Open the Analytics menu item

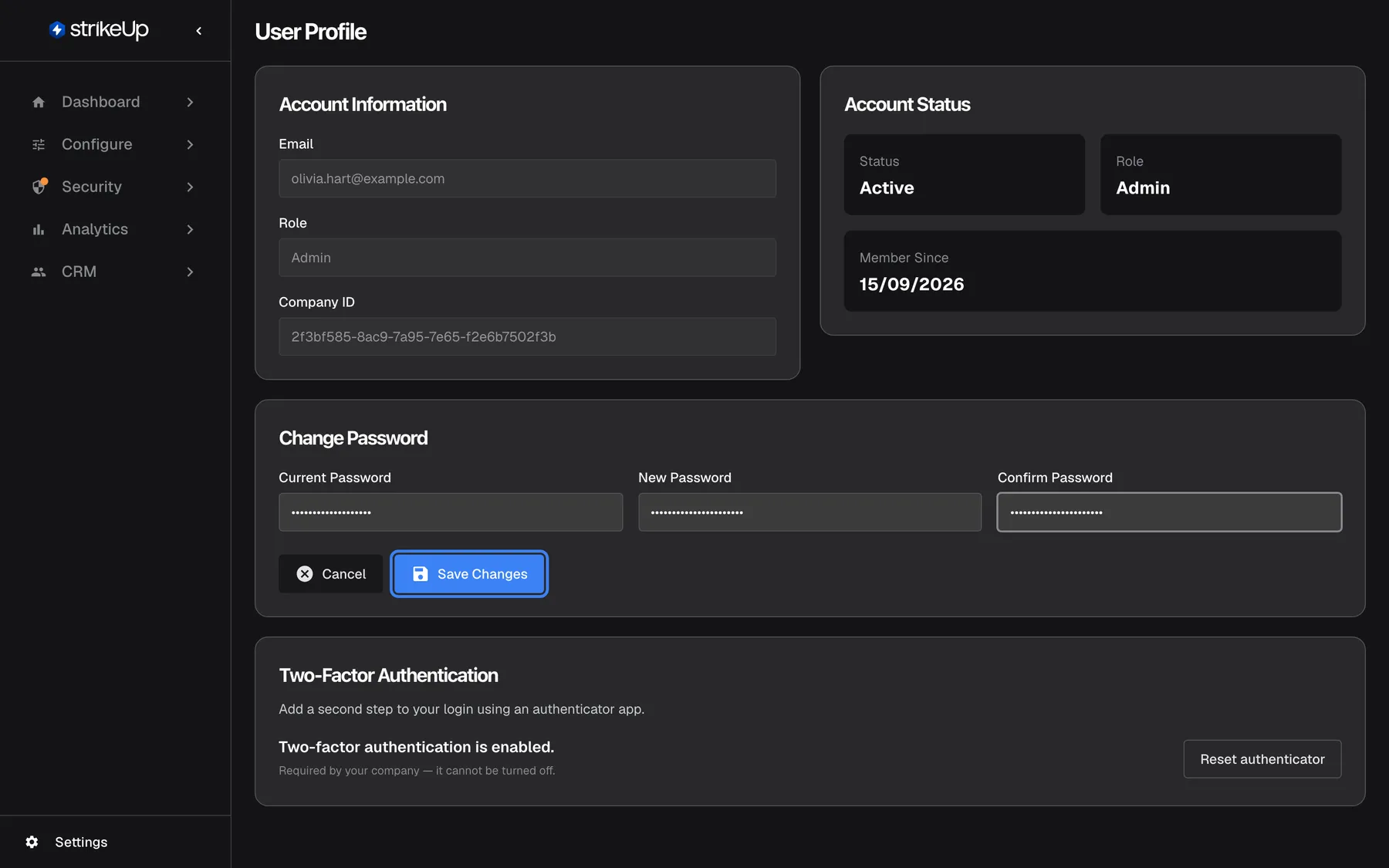(x=115, y=229)
